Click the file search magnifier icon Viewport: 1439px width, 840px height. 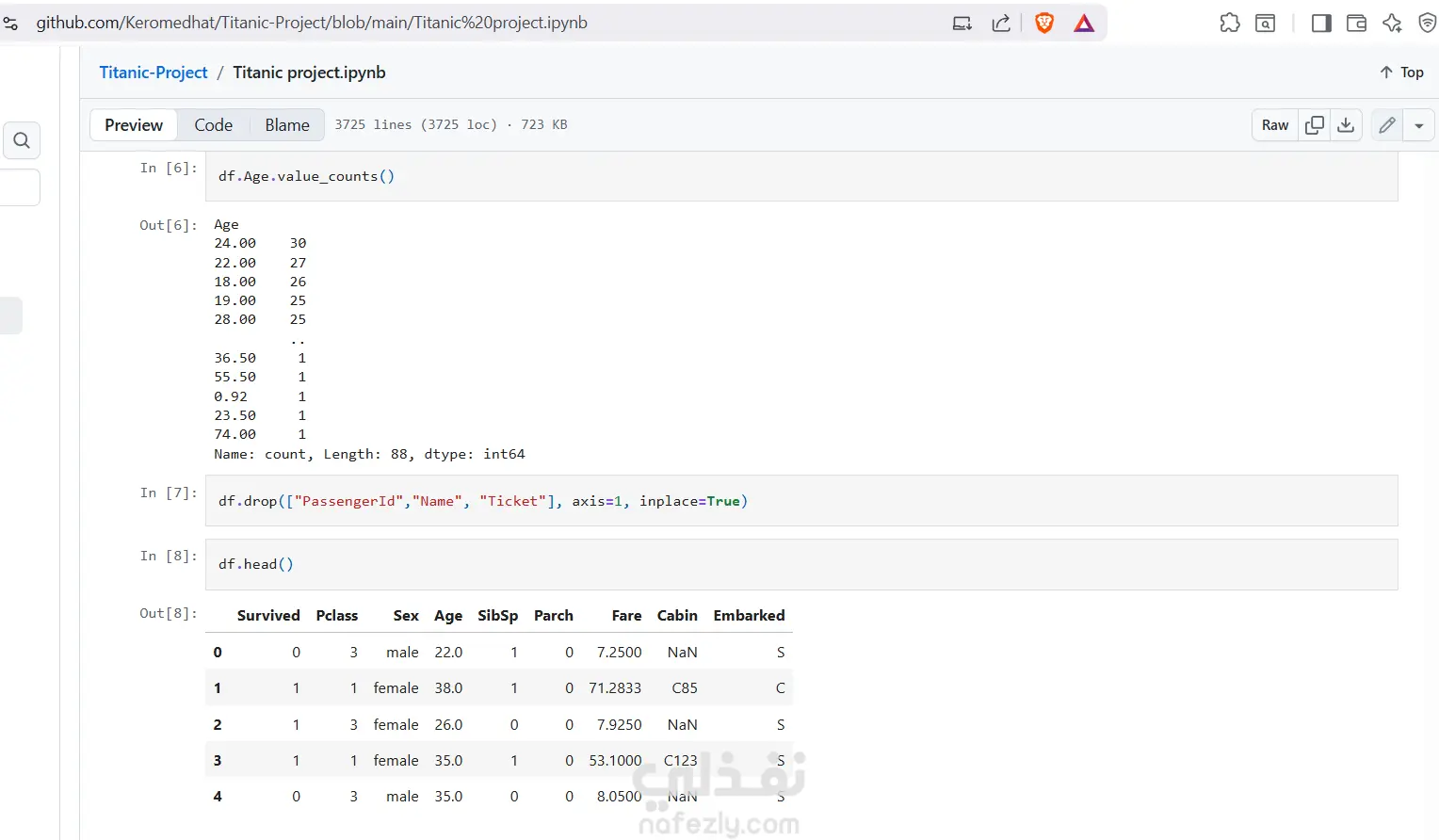coord(22,140)
